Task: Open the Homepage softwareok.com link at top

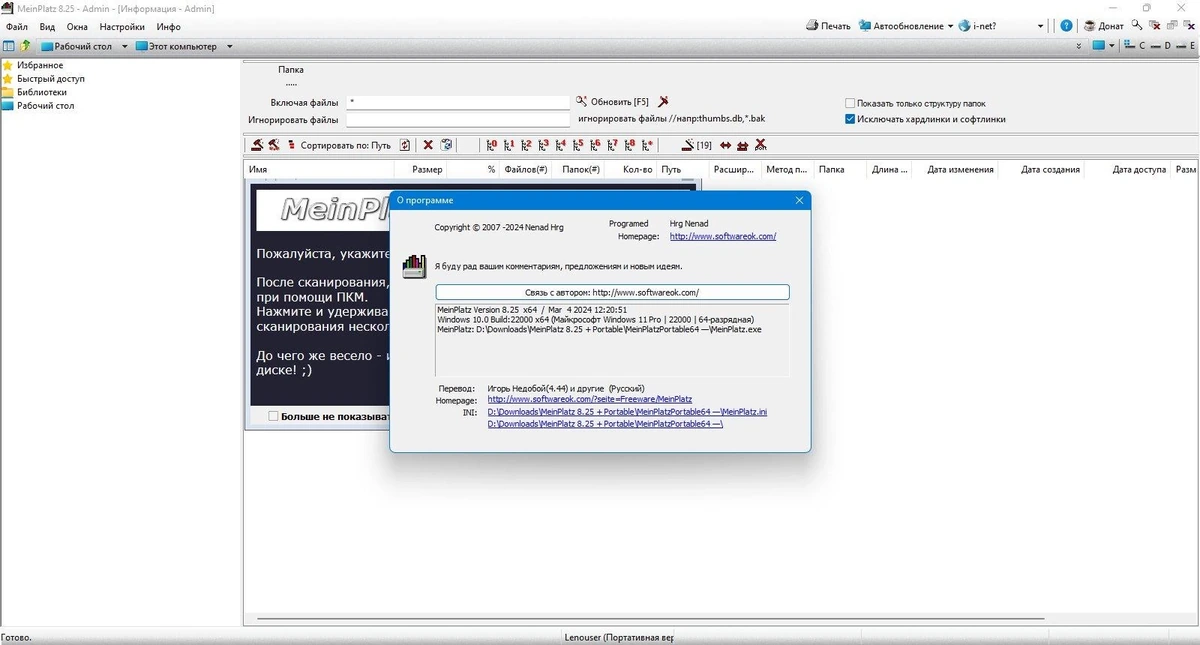Action: coord(723,236)
